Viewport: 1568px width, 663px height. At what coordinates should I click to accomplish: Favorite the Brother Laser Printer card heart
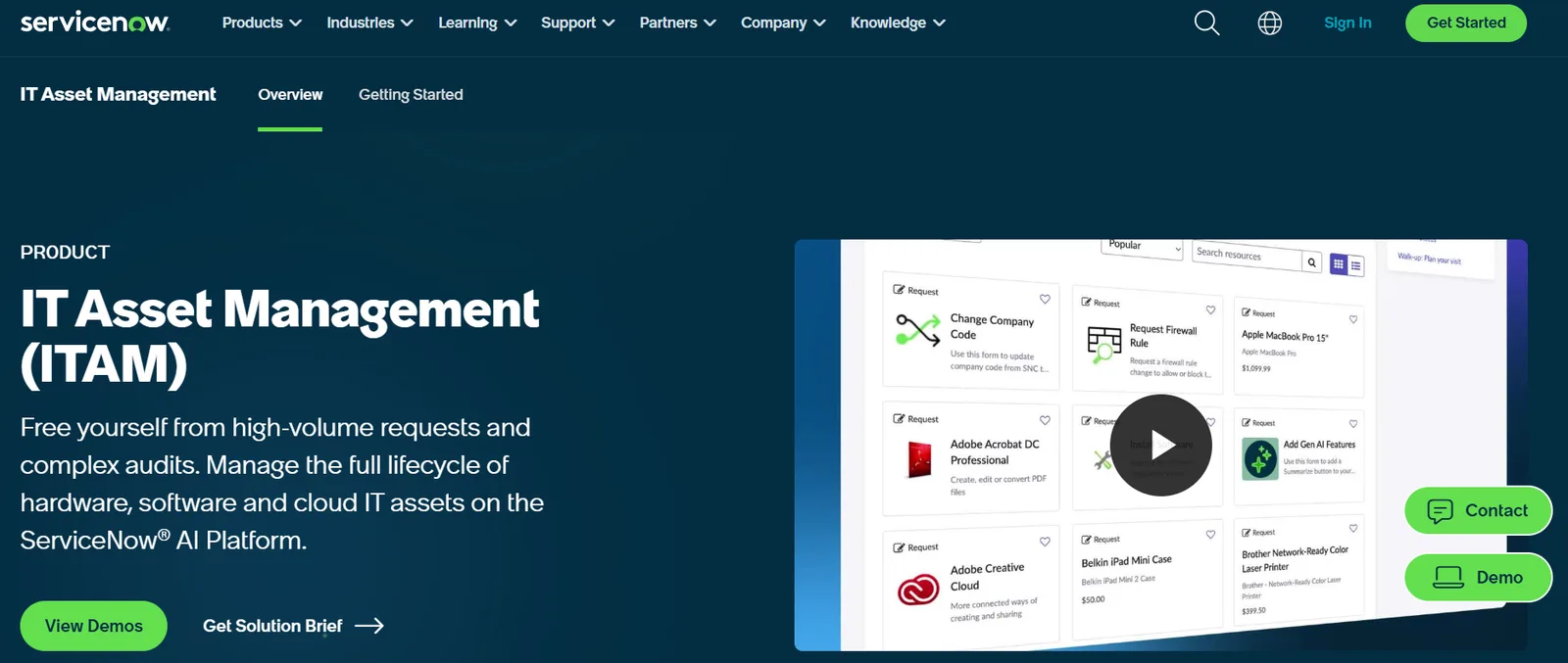[1353, 529]
